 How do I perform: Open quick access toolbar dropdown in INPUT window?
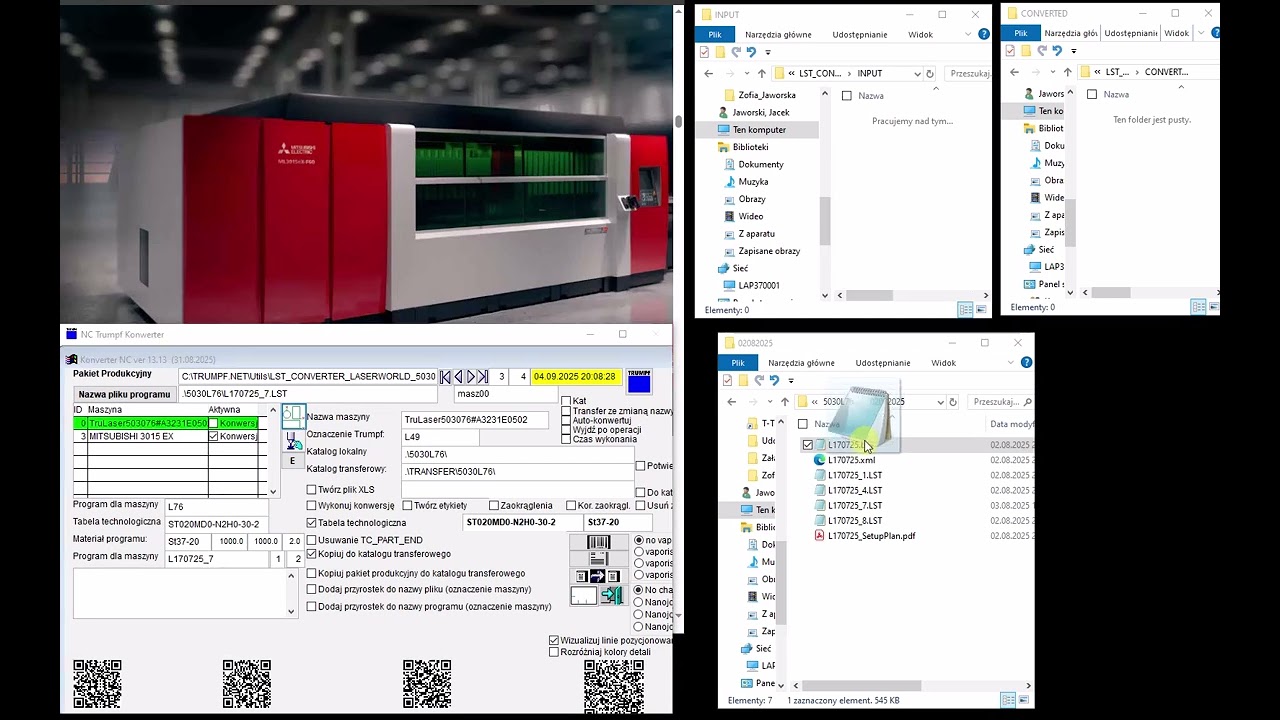pyautogui.click(x=768, y=52)
